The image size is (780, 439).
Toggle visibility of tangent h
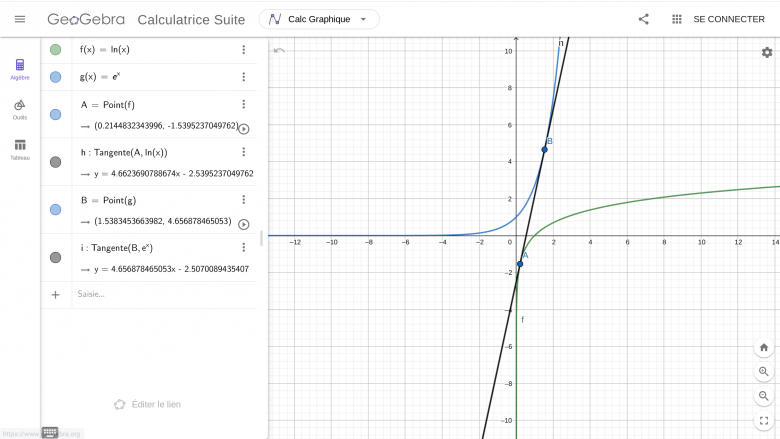click(55, 162)
